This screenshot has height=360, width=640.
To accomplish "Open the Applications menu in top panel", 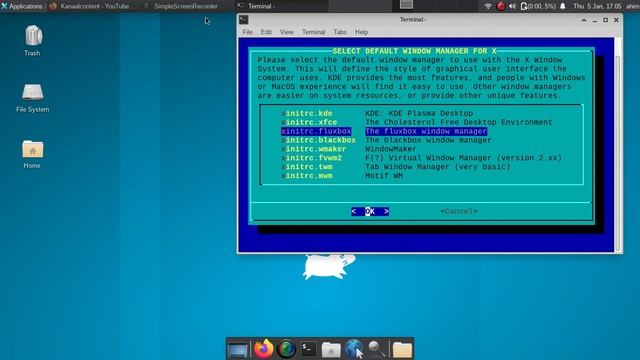I will pyautogui.click(x=22, y=6).
